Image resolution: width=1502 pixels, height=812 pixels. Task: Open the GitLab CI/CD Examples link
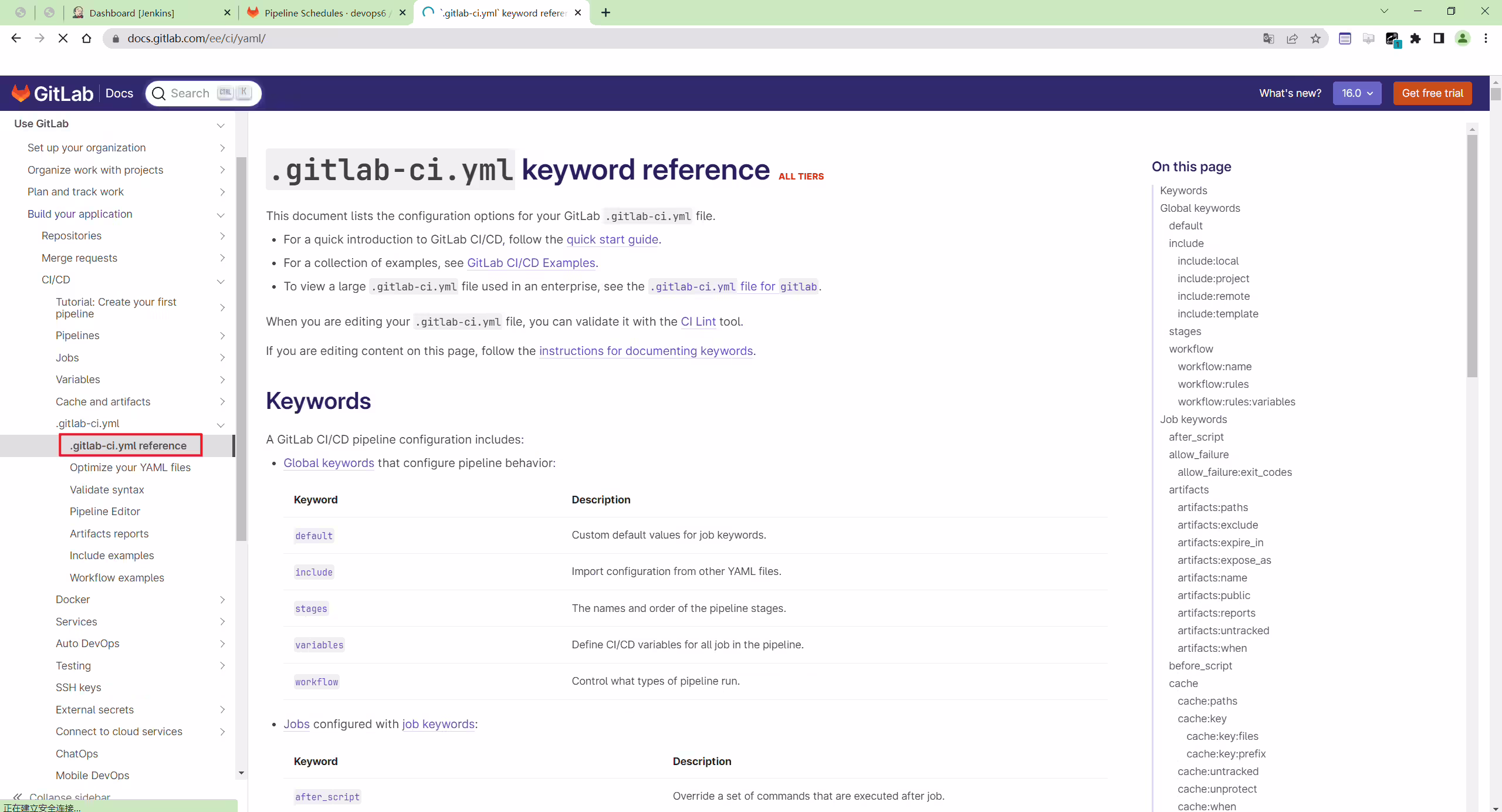[x=531, y=263]
